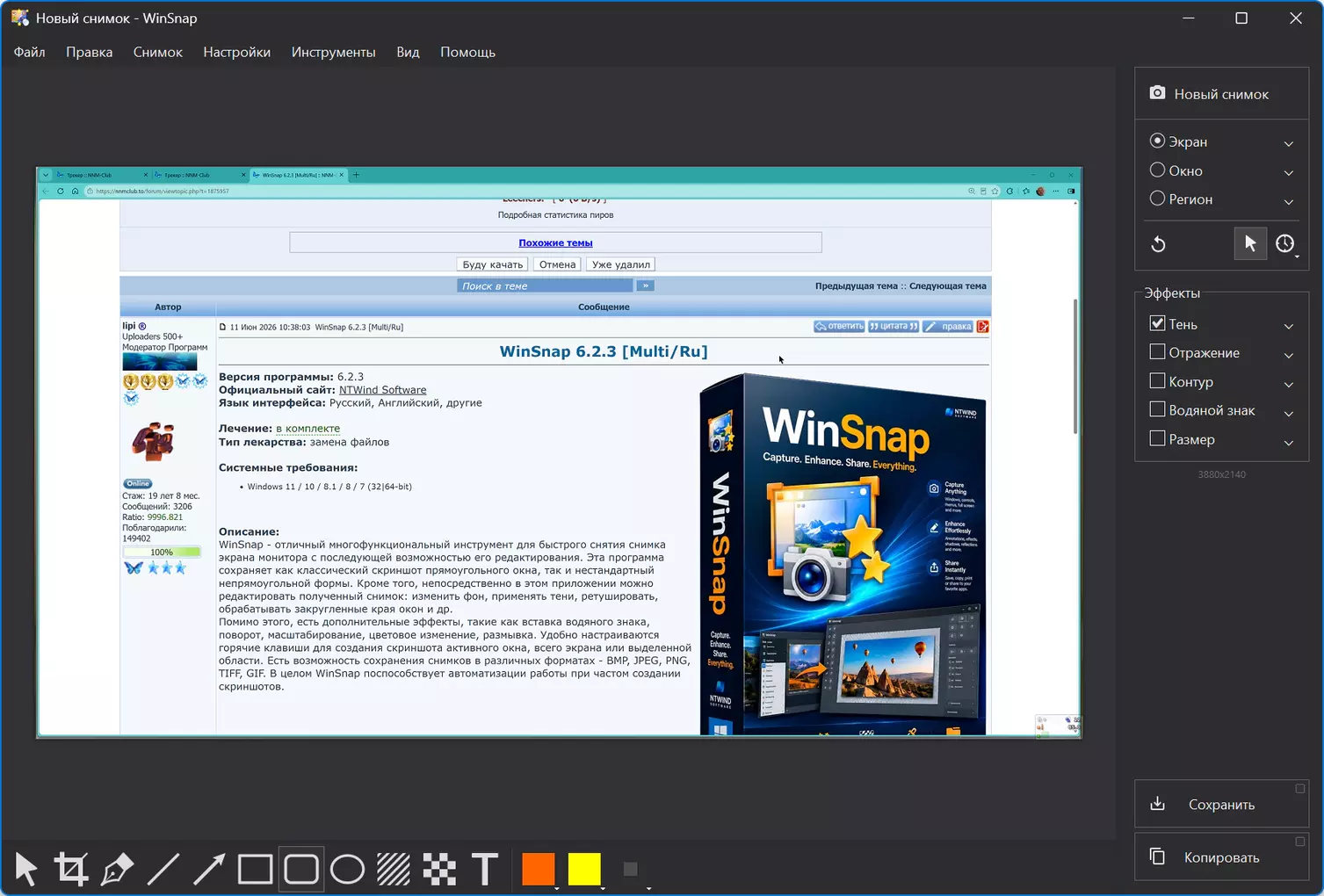This screenshot has width=1324, height=896.
Task: Click the Сохранить button
Action: (x=1221, y=804)
